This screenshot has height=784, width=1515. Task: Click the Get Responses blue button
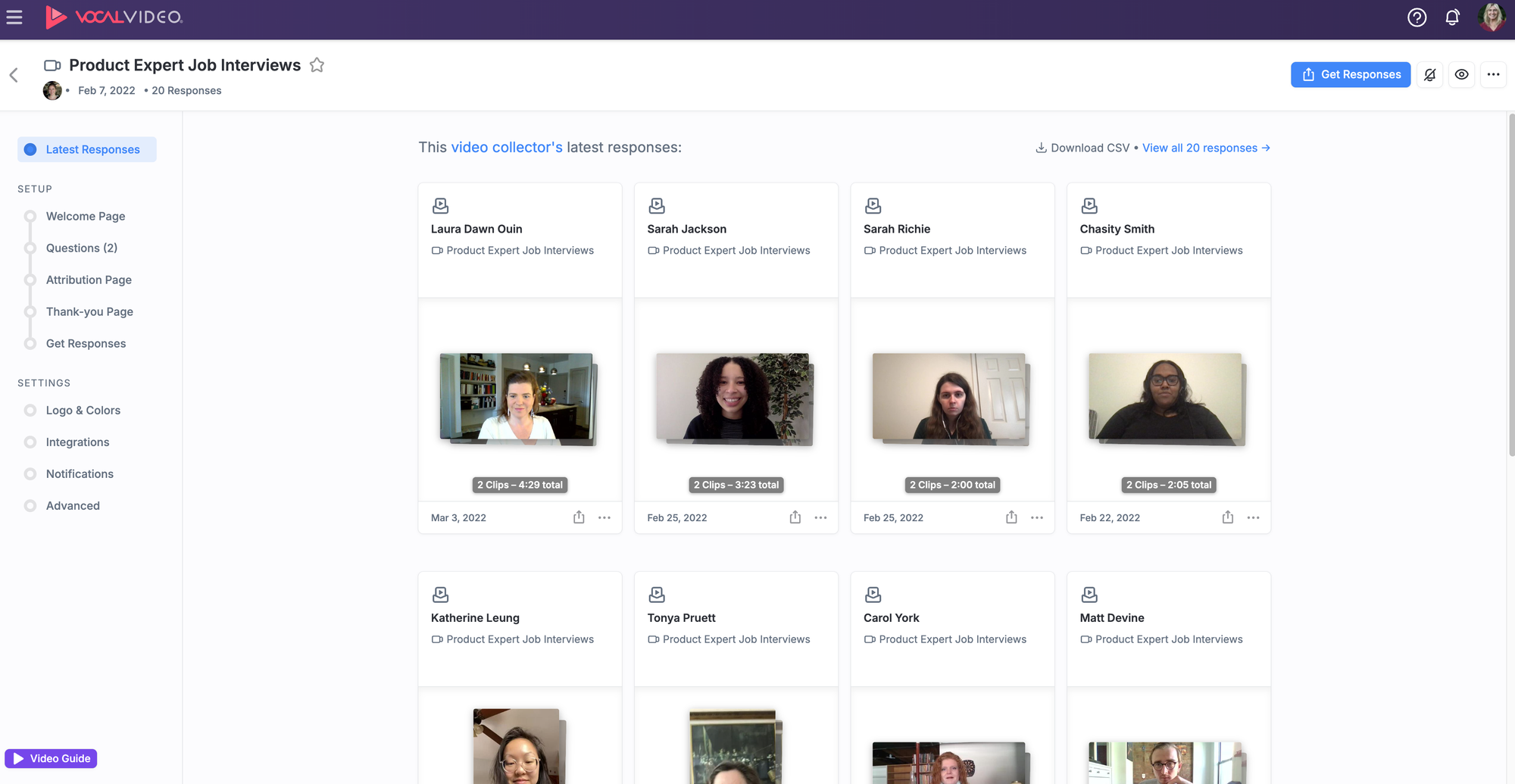click(x=1350, y=74)
